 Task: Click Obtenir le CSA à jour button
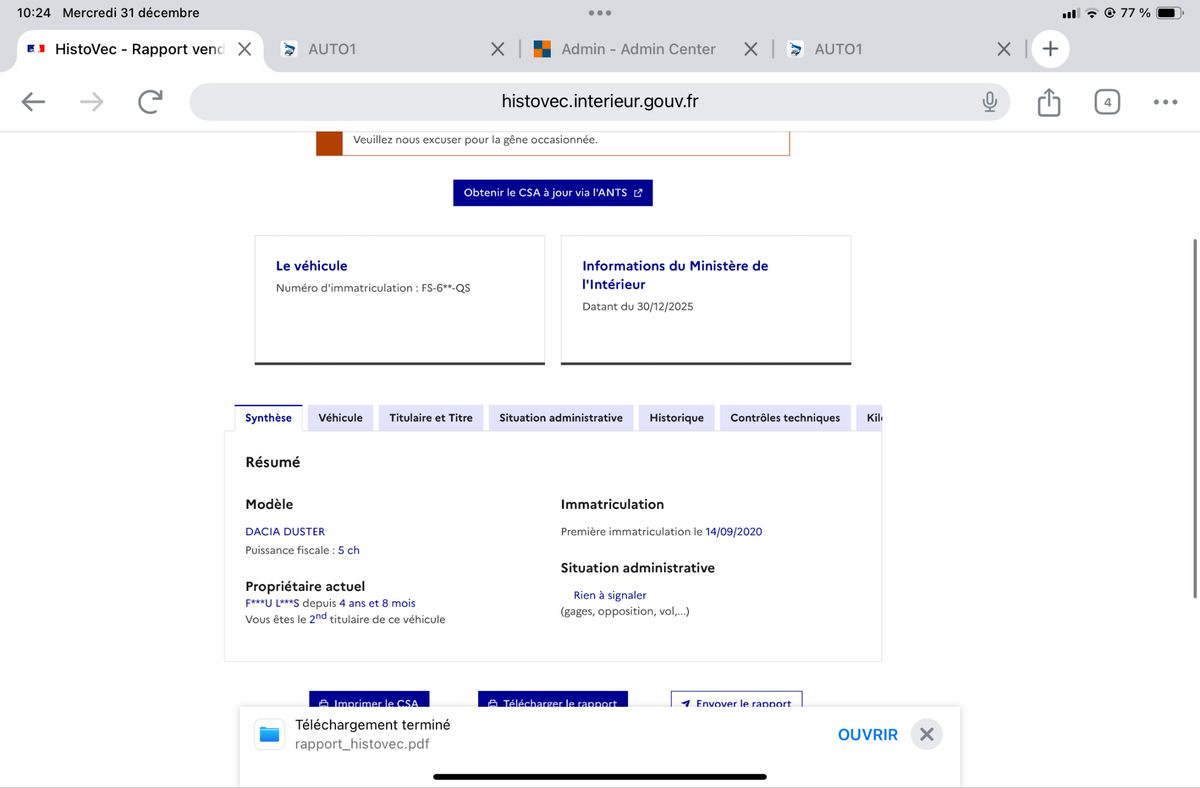click(x=552, y=193)
